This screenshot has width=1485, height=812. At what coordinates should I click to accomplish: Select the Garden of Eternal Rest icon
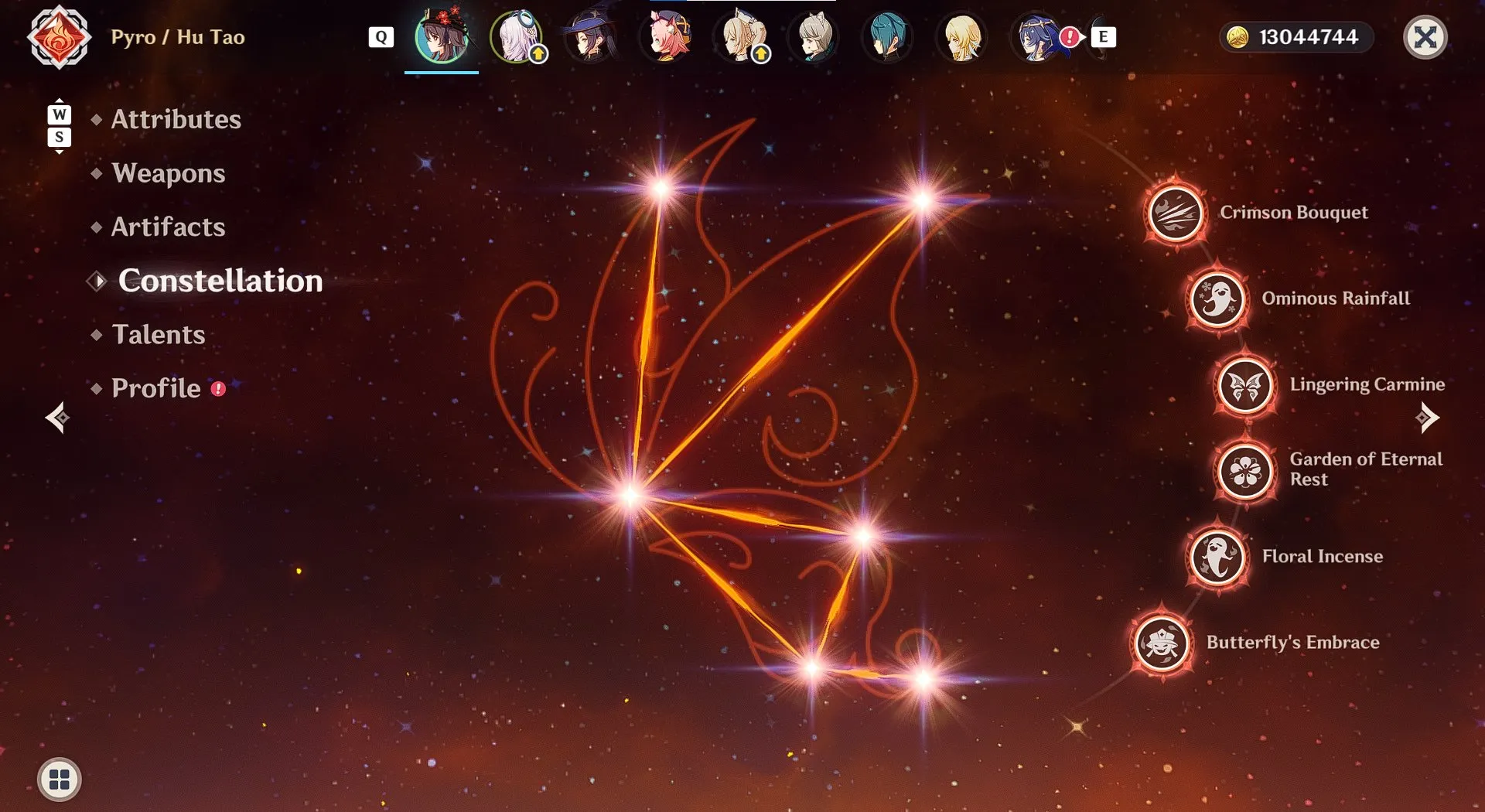1245,471
